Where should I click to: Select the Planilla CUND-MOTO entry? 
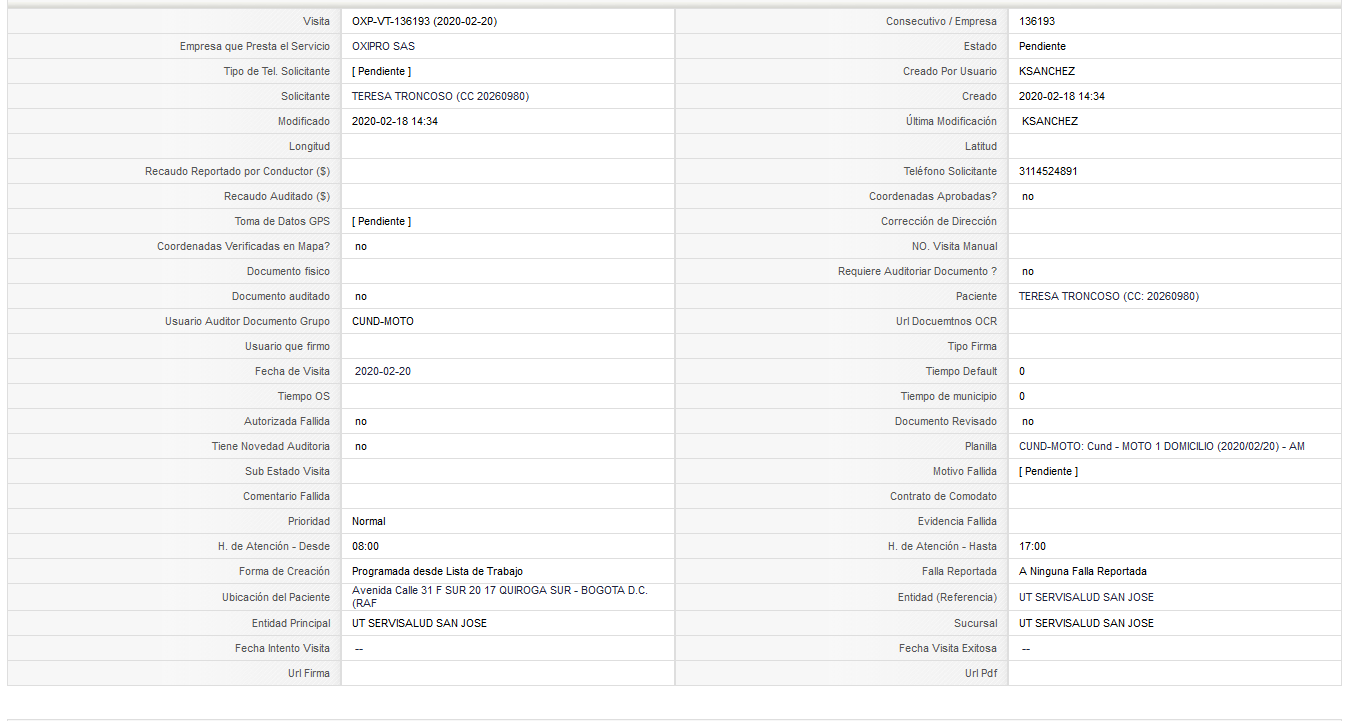pyautogui.click(x=1162, y=446)
